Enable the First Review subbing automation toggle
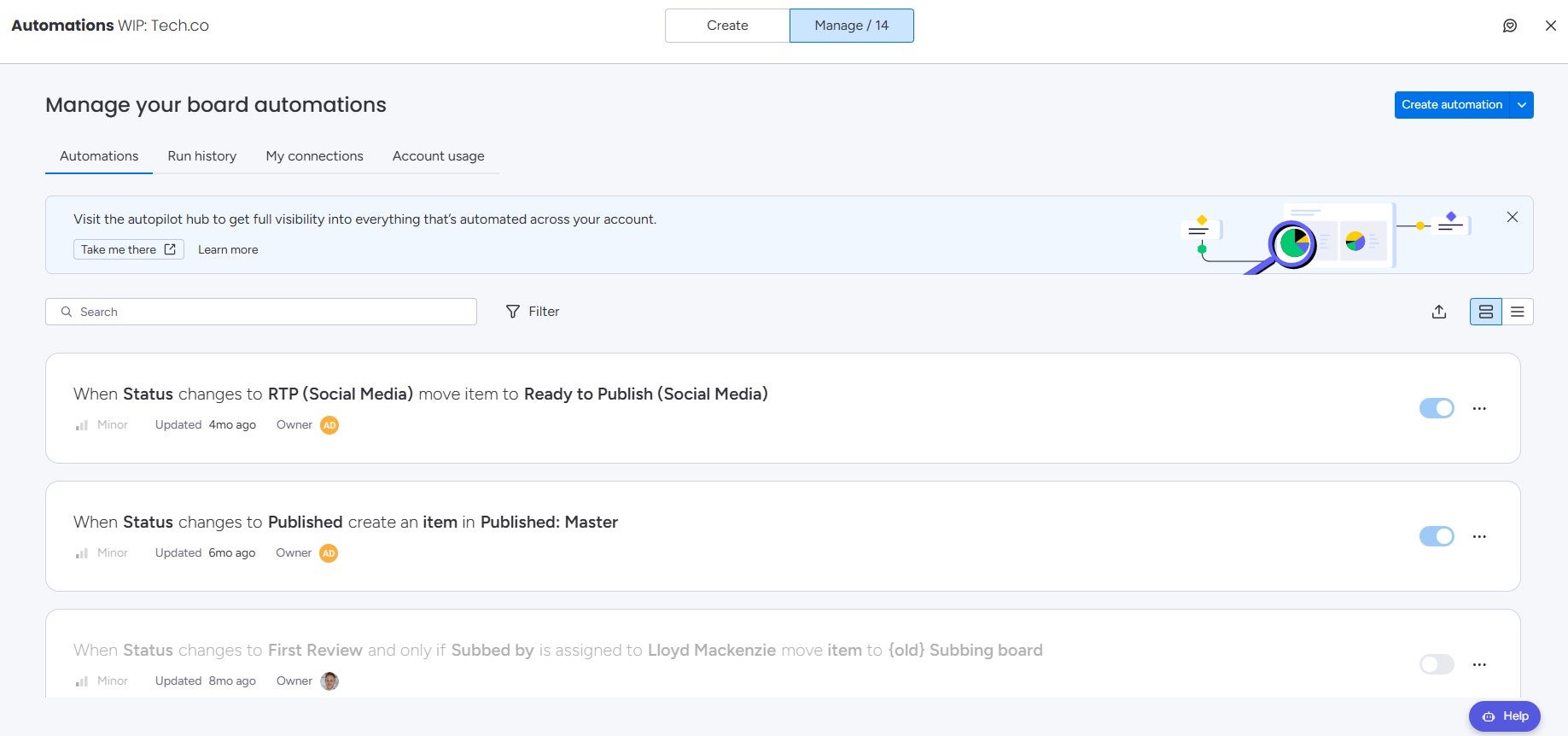Viewport: 1568px width, 736px height. (1436, 664)
